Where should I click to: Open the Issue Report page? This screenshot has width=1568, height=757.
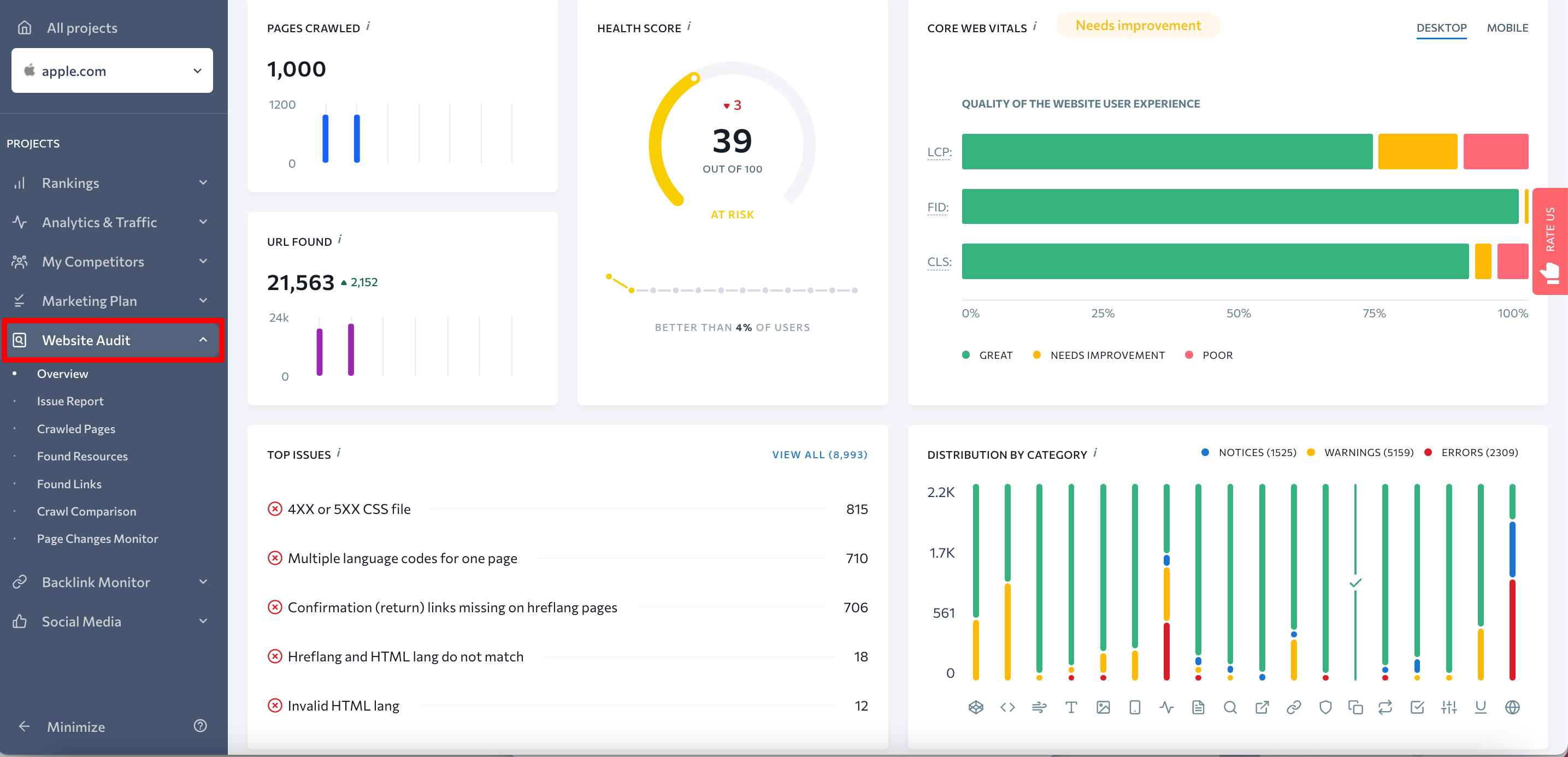(70, 401)
